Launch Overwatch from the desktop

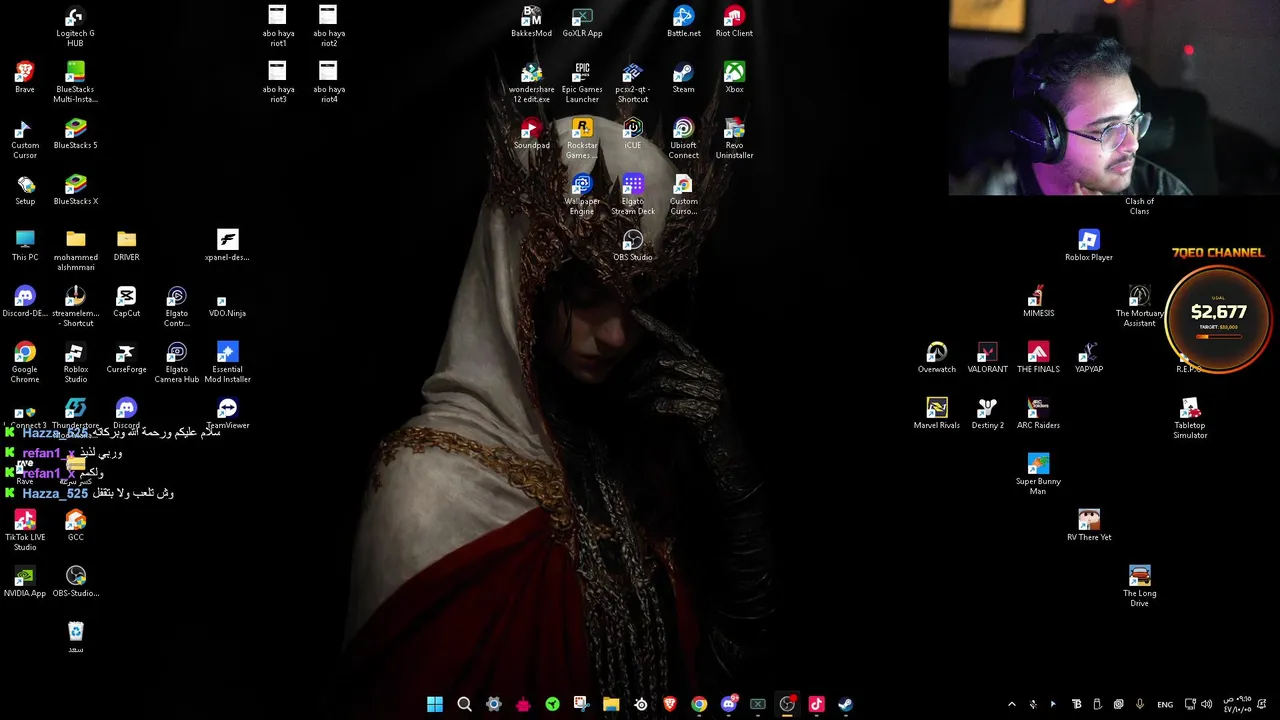point(936,358)
